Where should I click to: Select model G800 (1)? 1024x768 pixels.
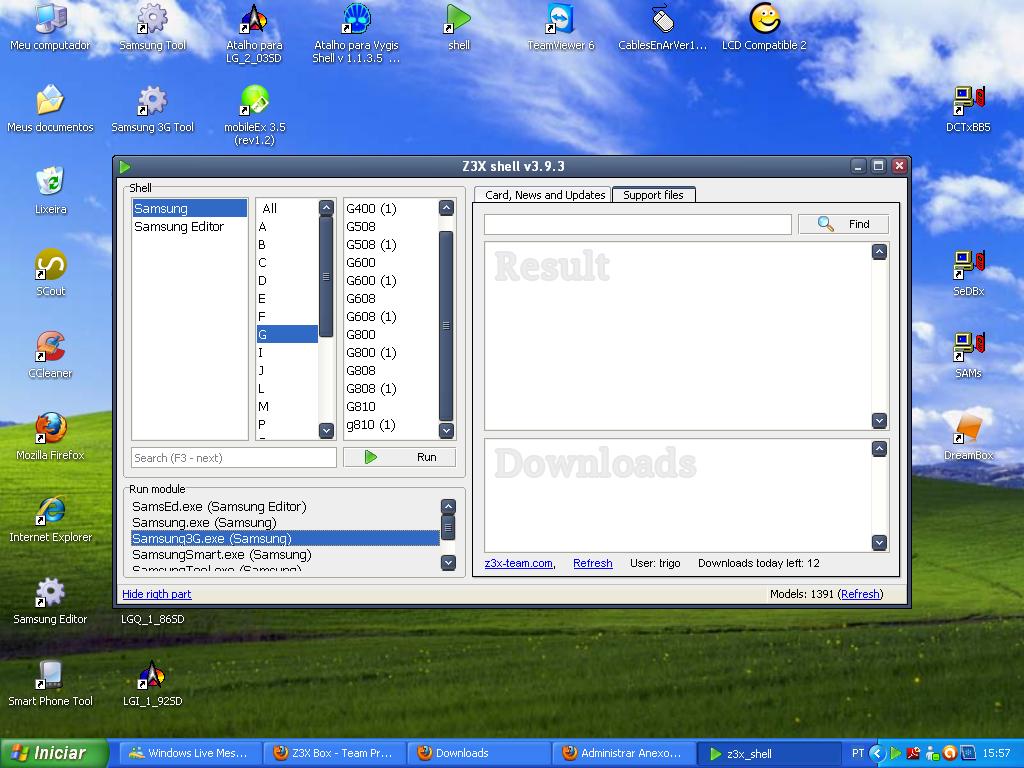(x=391, y=353)
